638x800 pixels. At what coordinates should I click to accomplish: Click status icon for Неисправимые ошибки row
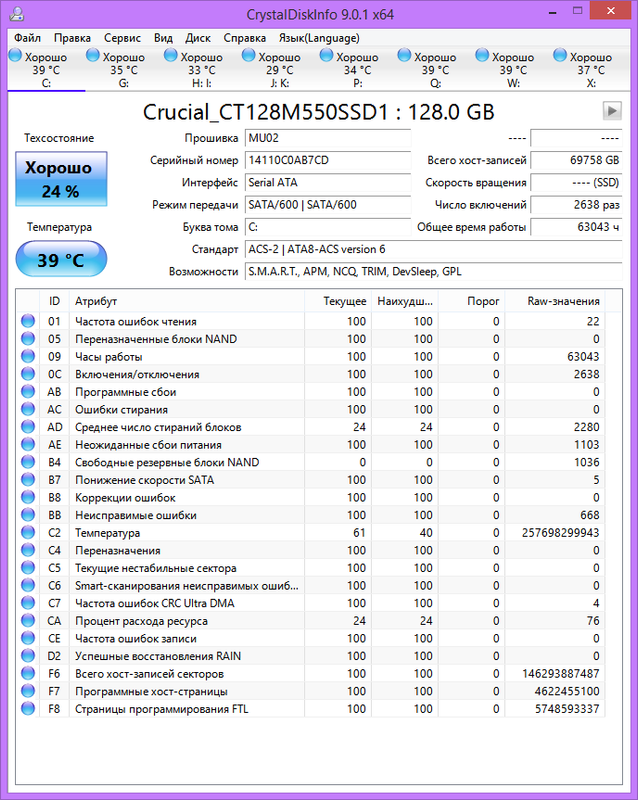pyautogui.click(x=28, y=515)
